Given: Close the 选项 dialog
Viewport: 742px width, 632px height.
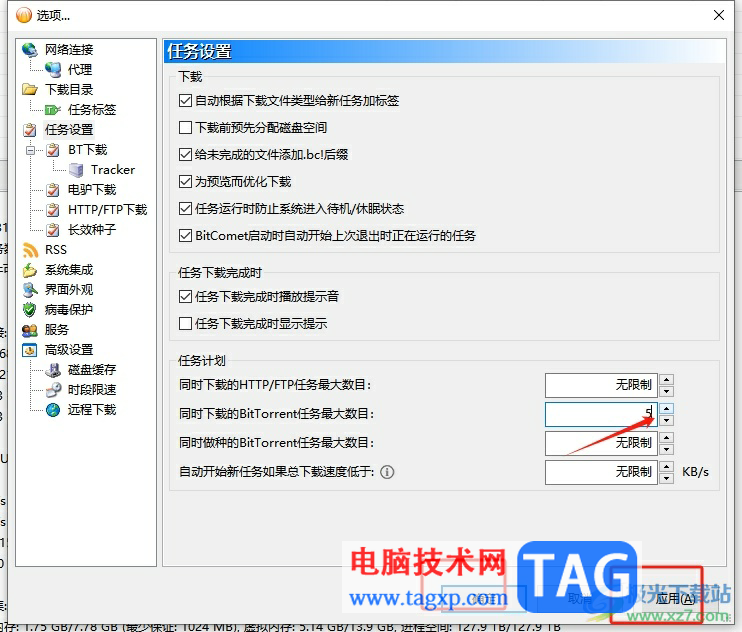Looking at the screenshot, I should click(719, 15).
